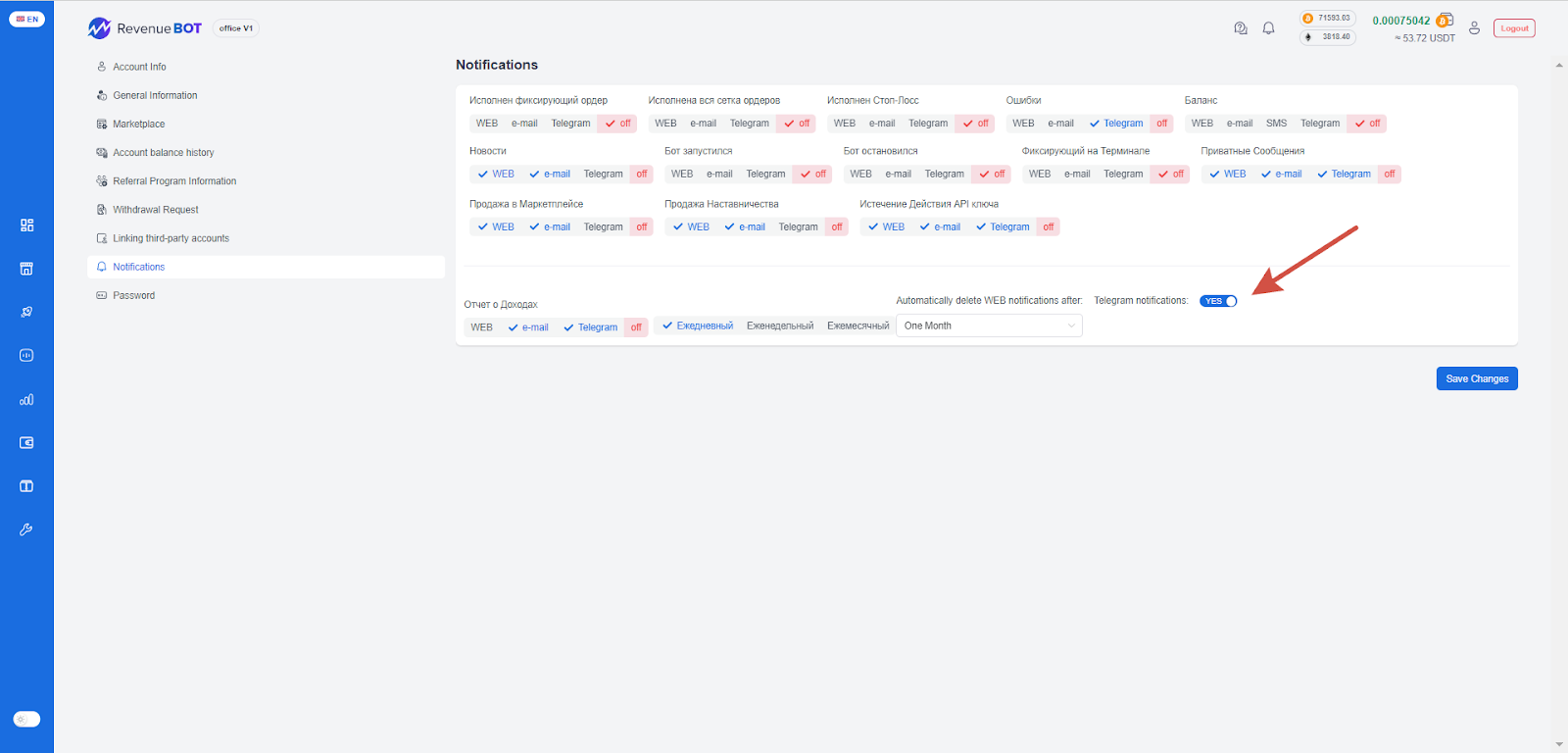Click the wallet icon in left sidebar
1568x753 pixels.
[26, 443]
